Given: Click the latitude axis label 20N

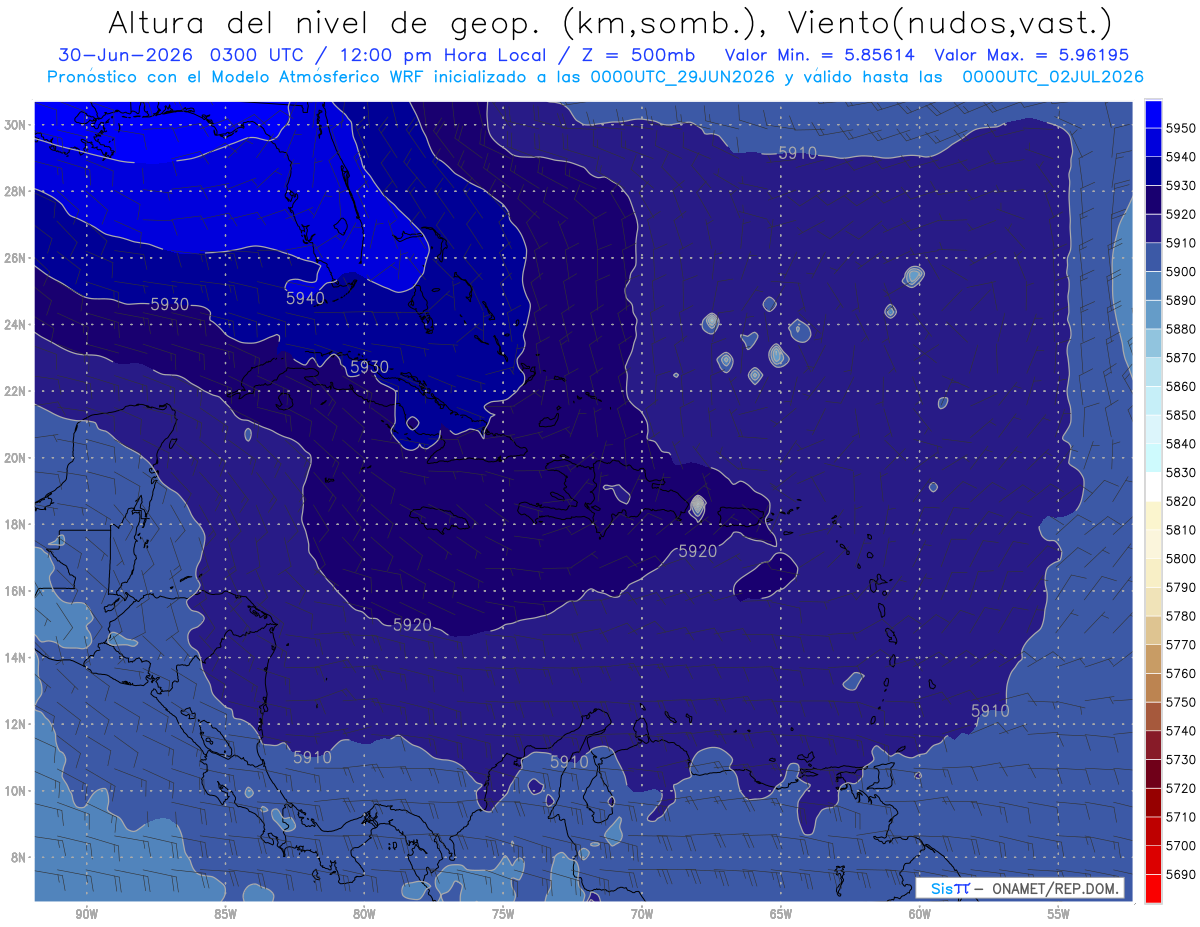Looking at the screenshot, I should pos(17,458).
